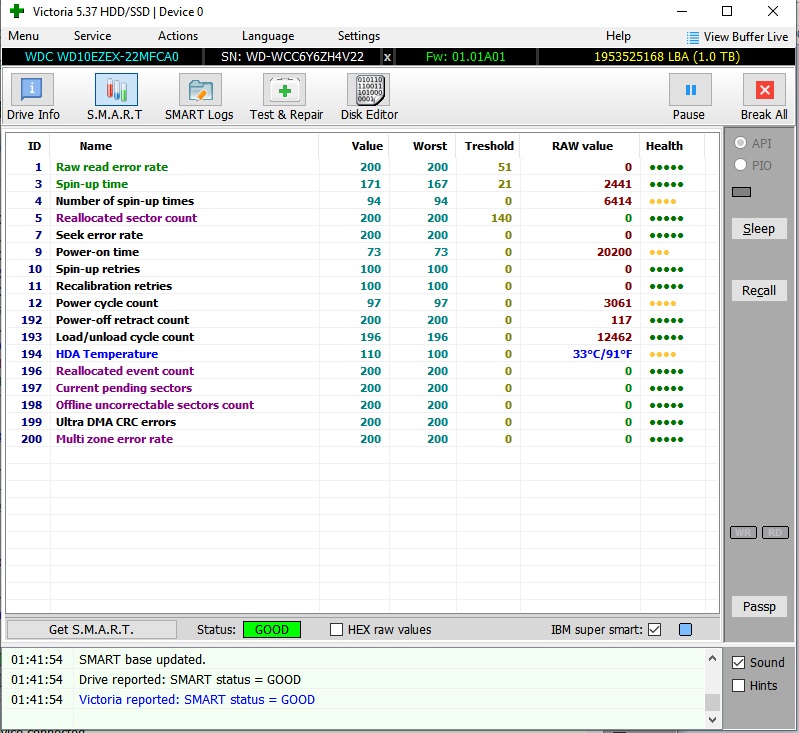Select Power-off retract count row
799x733 pixels.
[x=362, y=320]
